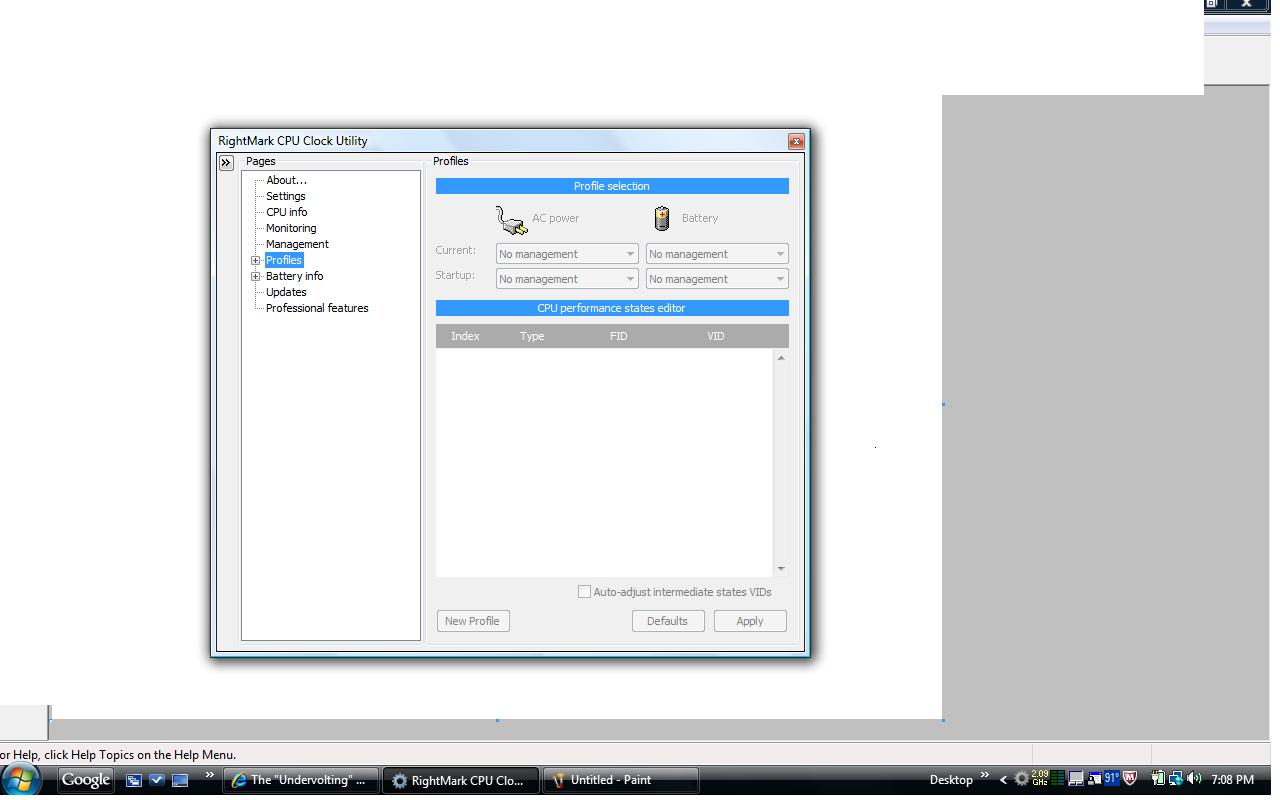Screen dimensions: 1280x800
Task: Open the About... page
Action: click(286, 180)
